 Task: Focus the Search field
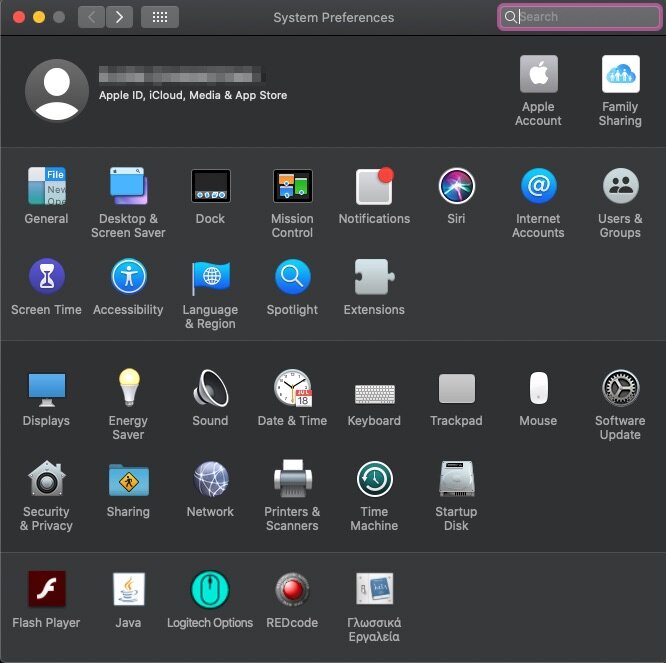tap(579, 17)
